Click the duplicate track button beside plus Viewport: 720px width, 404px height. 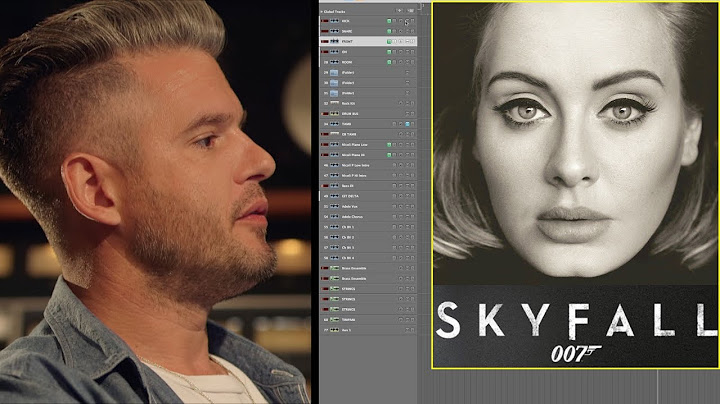click(x=410, y=11)
